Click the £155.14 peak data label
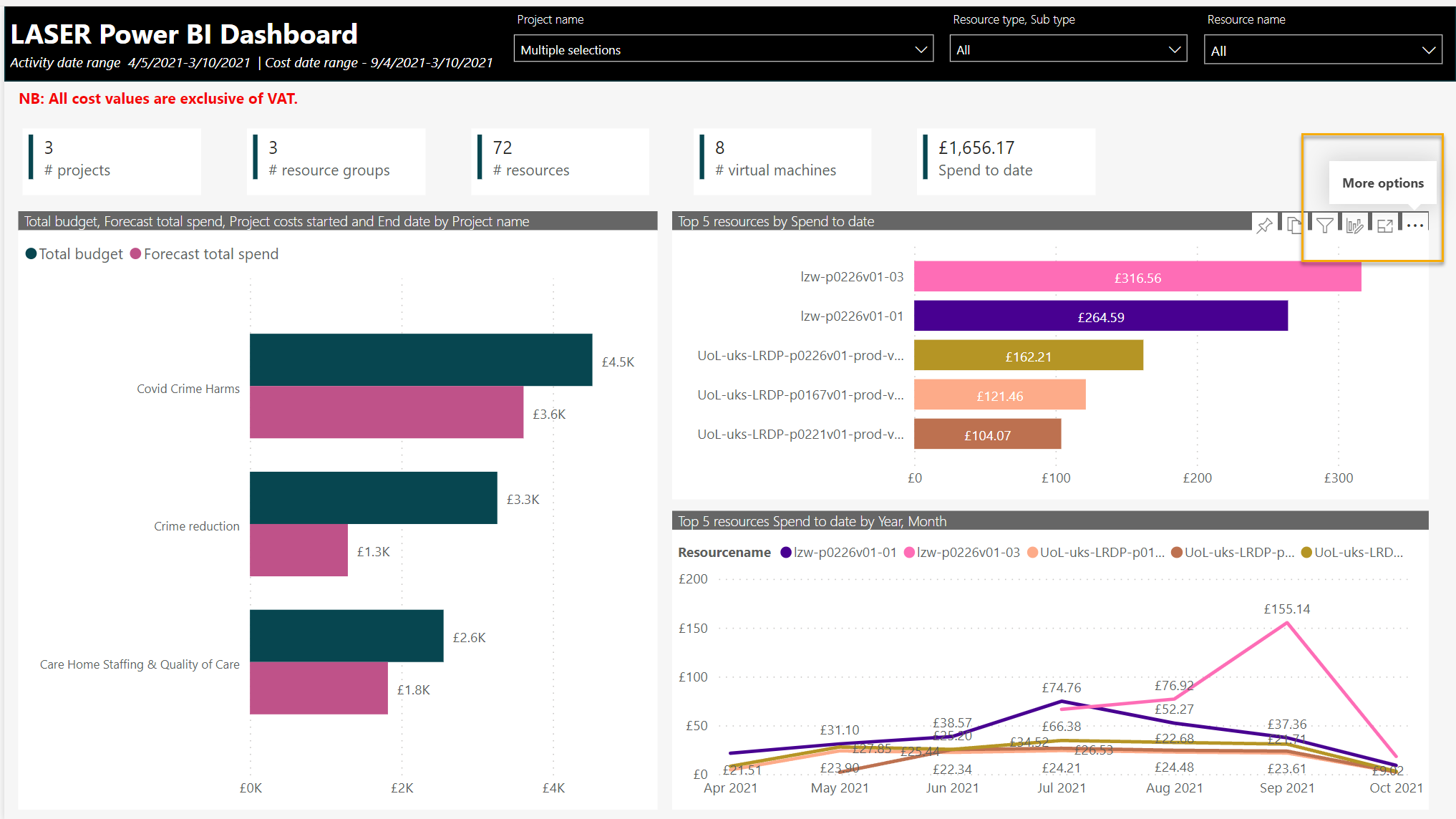Viewport: 1456px width, 819px height. pos(1287,609)
